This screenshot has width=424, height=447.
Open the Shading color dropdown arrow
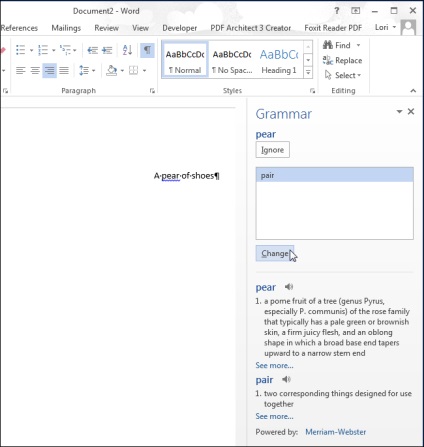tap(122, 71)
